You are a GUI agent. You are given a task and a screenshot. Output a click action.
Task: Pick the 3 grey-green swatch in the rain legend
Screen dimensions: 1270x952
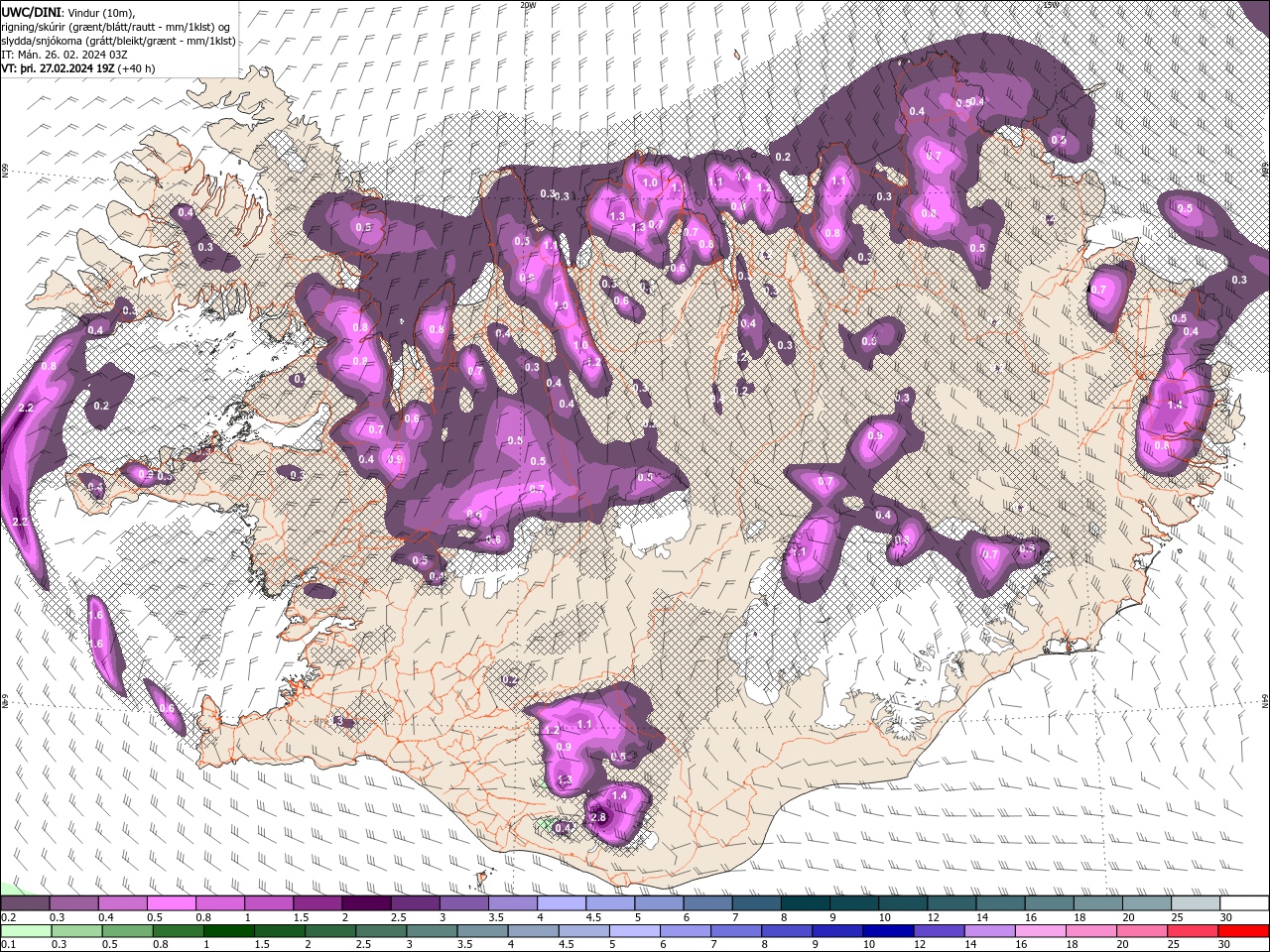[x=431, y=931]
